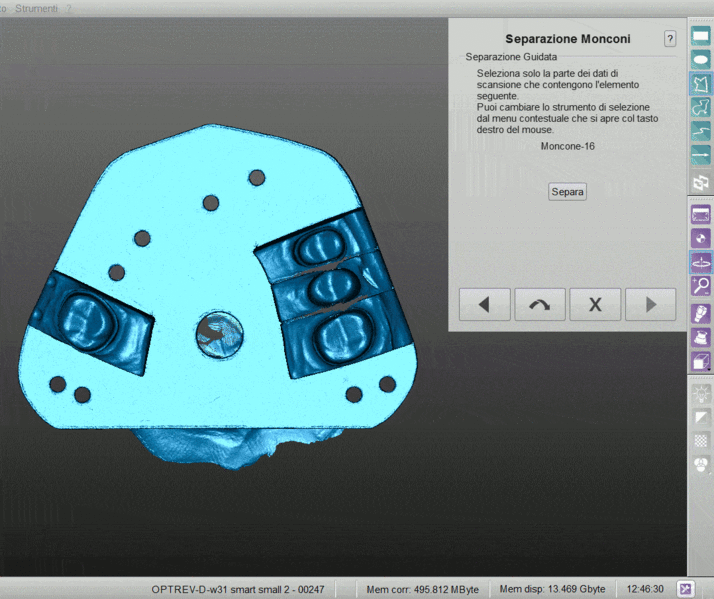Click the Separa button
Screen dimensions: 714x599
tap(567, 192)
